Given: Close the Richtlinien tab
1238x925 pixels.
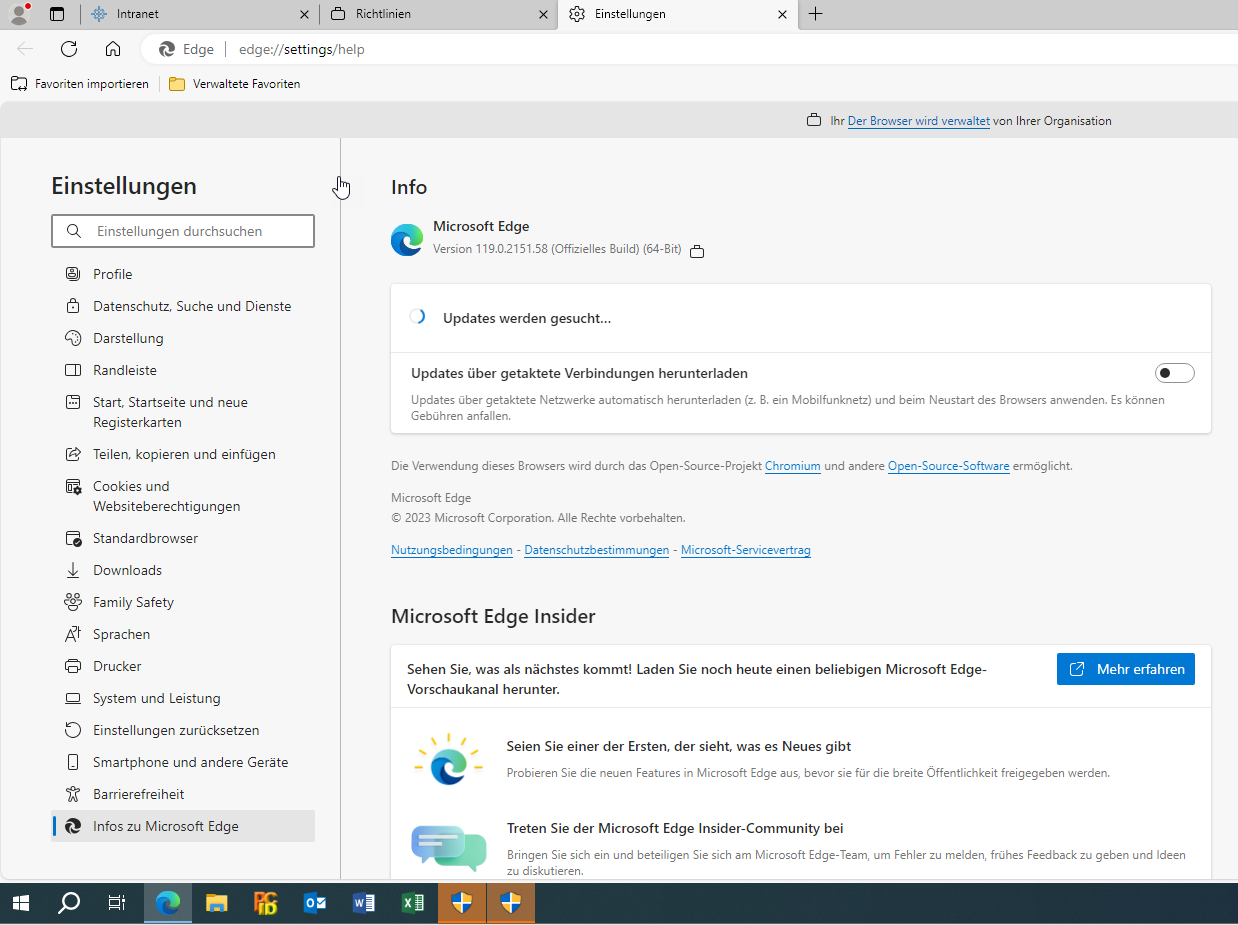Looking at the screenshot, I should 543,14.
